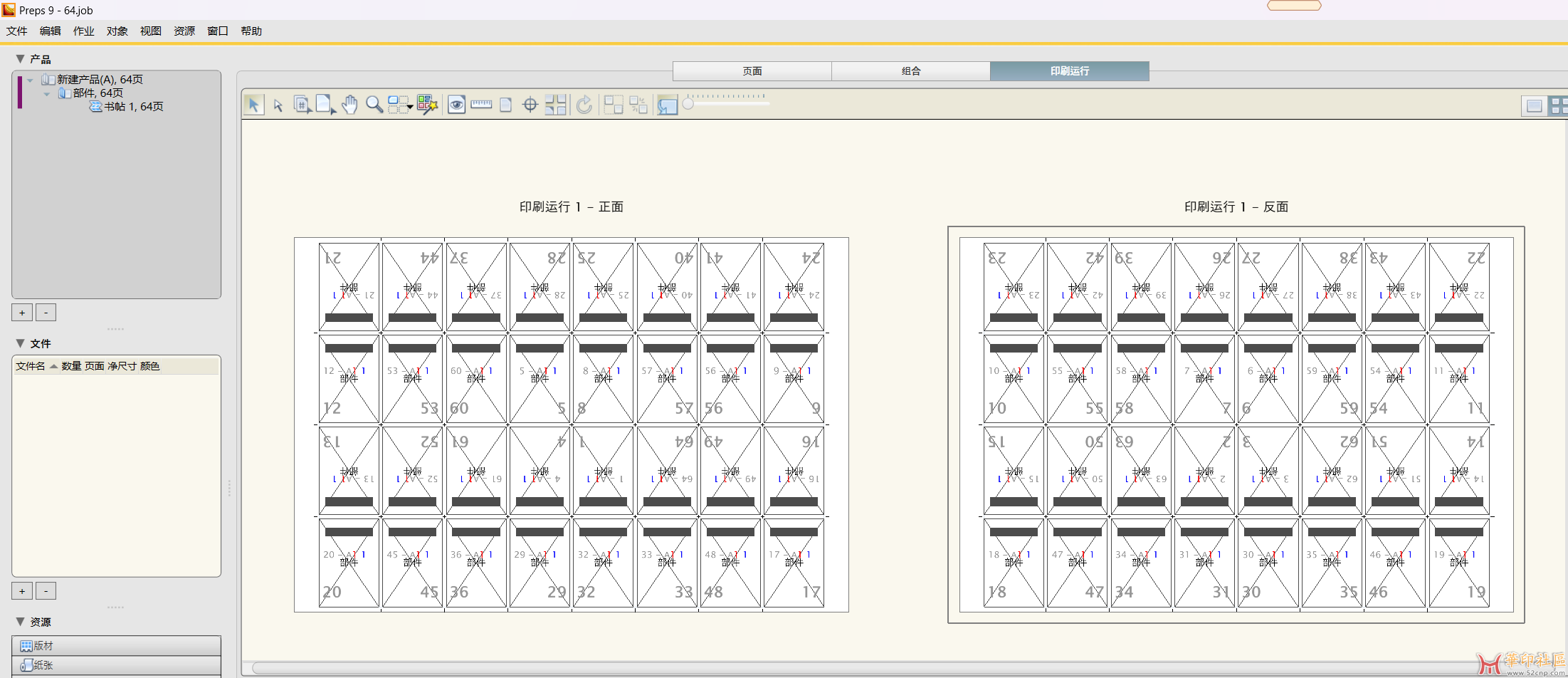Switch to single-pane view icon

coord(1534,105)
